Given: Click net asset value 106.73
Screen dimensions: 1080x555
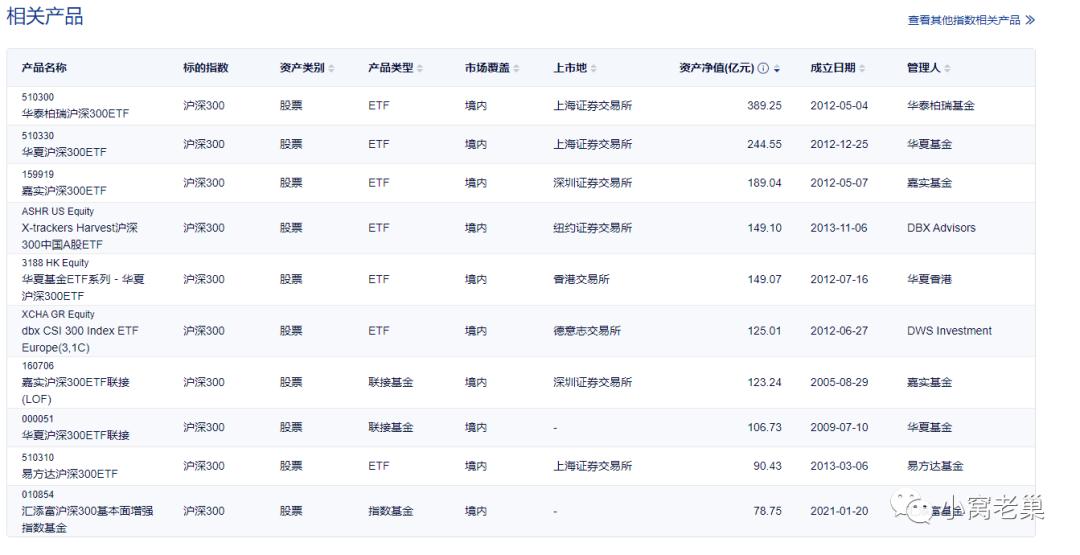Looking at the screenshot, I should 765,428.
